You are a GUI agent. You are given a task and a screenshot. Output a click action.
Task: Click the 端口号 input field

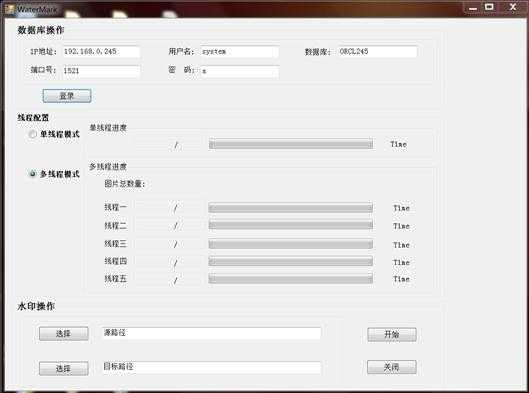101,71
